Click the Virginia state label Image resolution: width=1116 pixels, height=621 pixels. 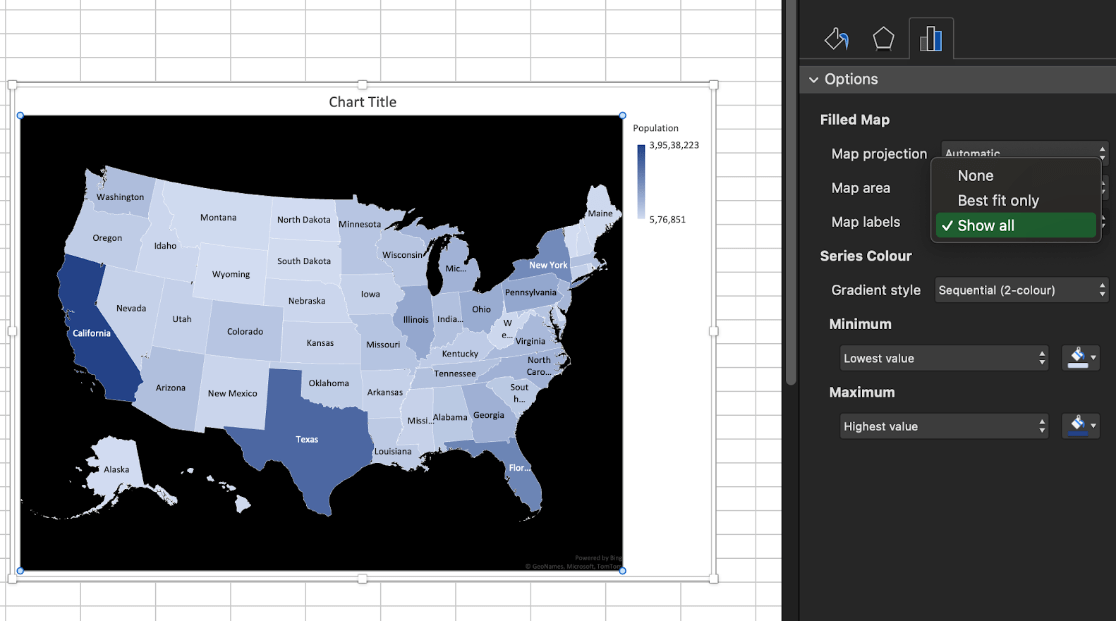[530, 341]
